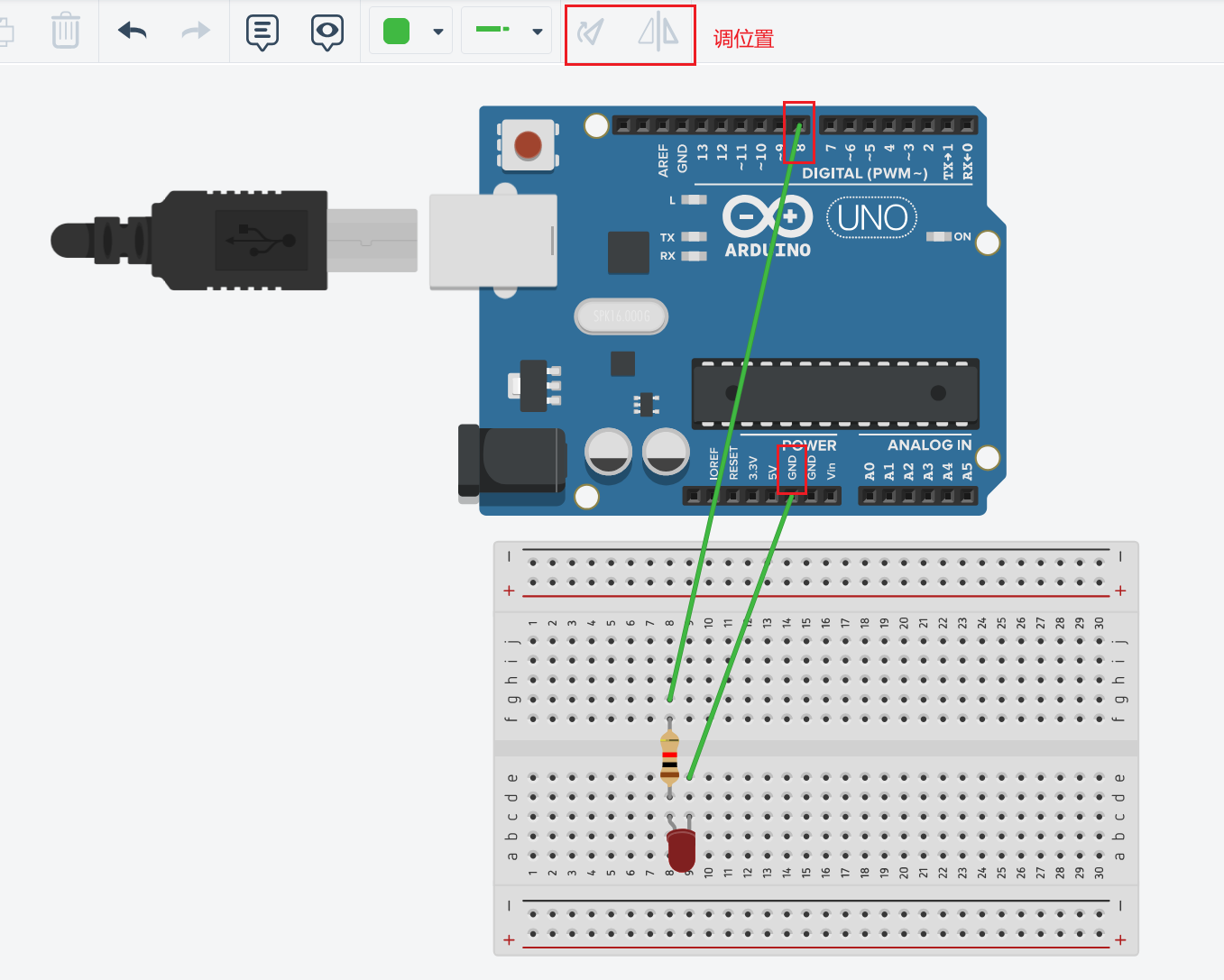Click digital pin 4 socket
The width and height of the screenshot is (1224, 980).
click(x=889, y=125)
